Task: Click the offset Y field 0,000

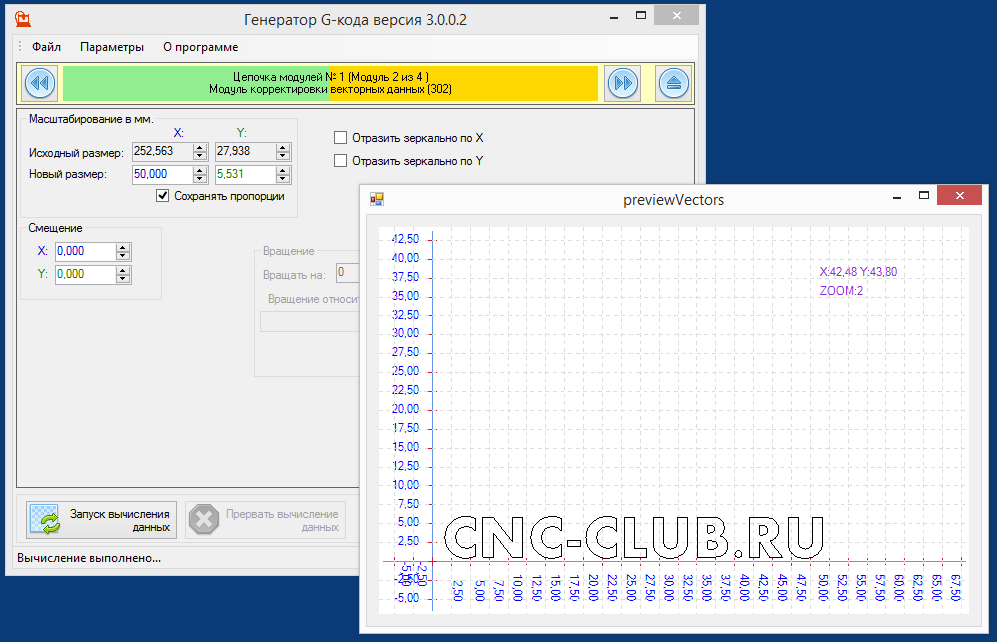Action: (85, 274)
